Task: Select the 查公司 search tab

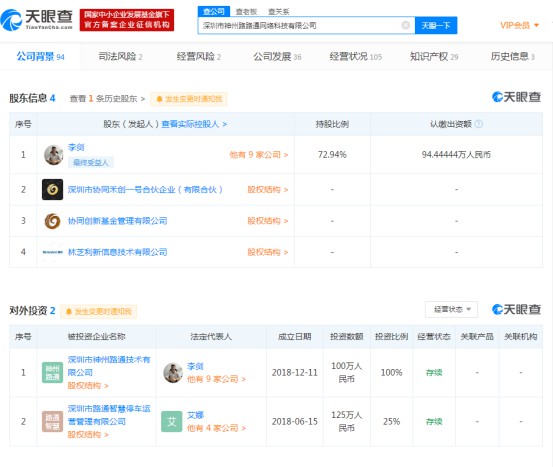Action: point(214,12)
